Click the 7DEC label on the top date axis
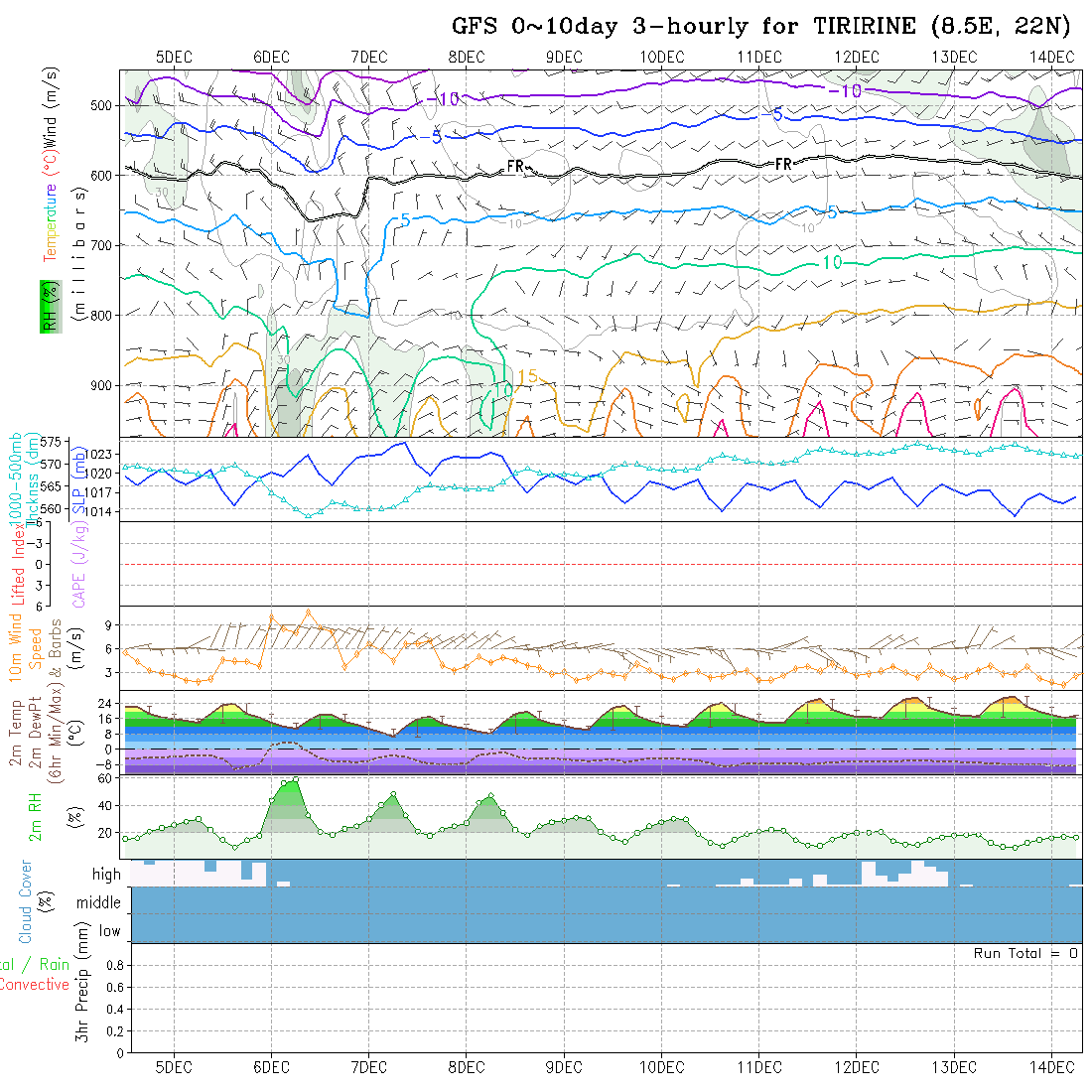 (368, 58)
